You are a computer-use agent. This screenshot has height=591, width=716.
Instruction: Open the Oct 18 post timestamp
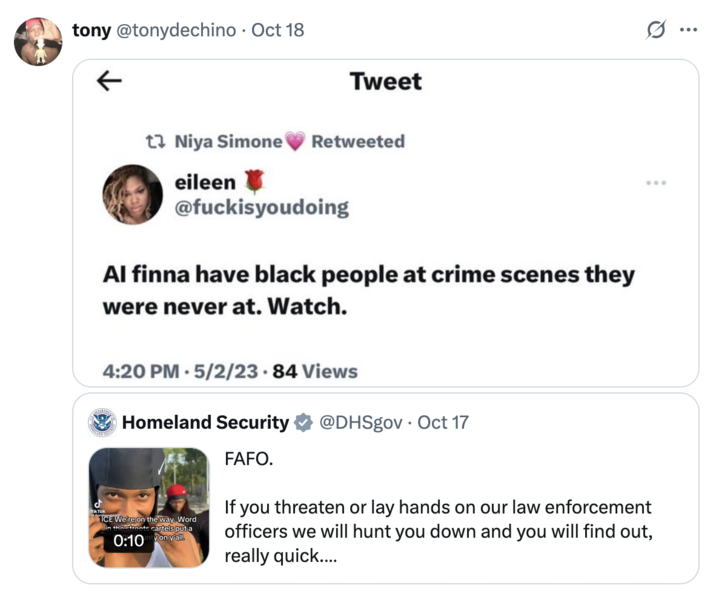[278, 30]
